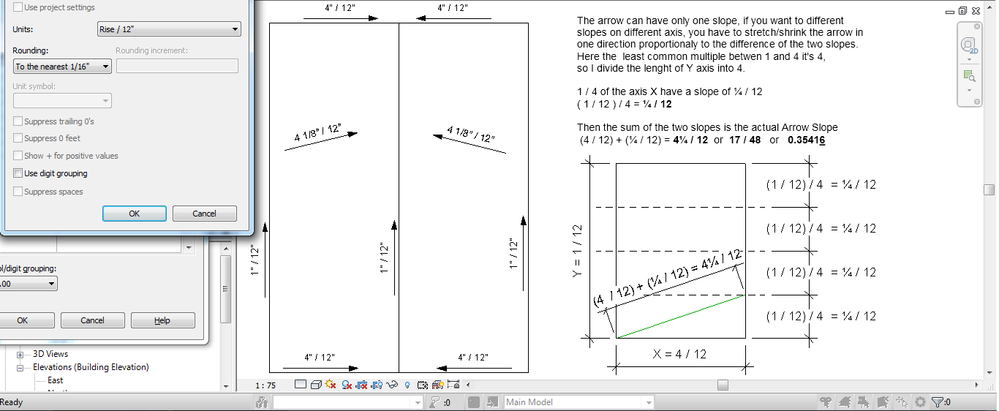
Task: Click the Detail Level icon in view bar
Action: [301, 384]
